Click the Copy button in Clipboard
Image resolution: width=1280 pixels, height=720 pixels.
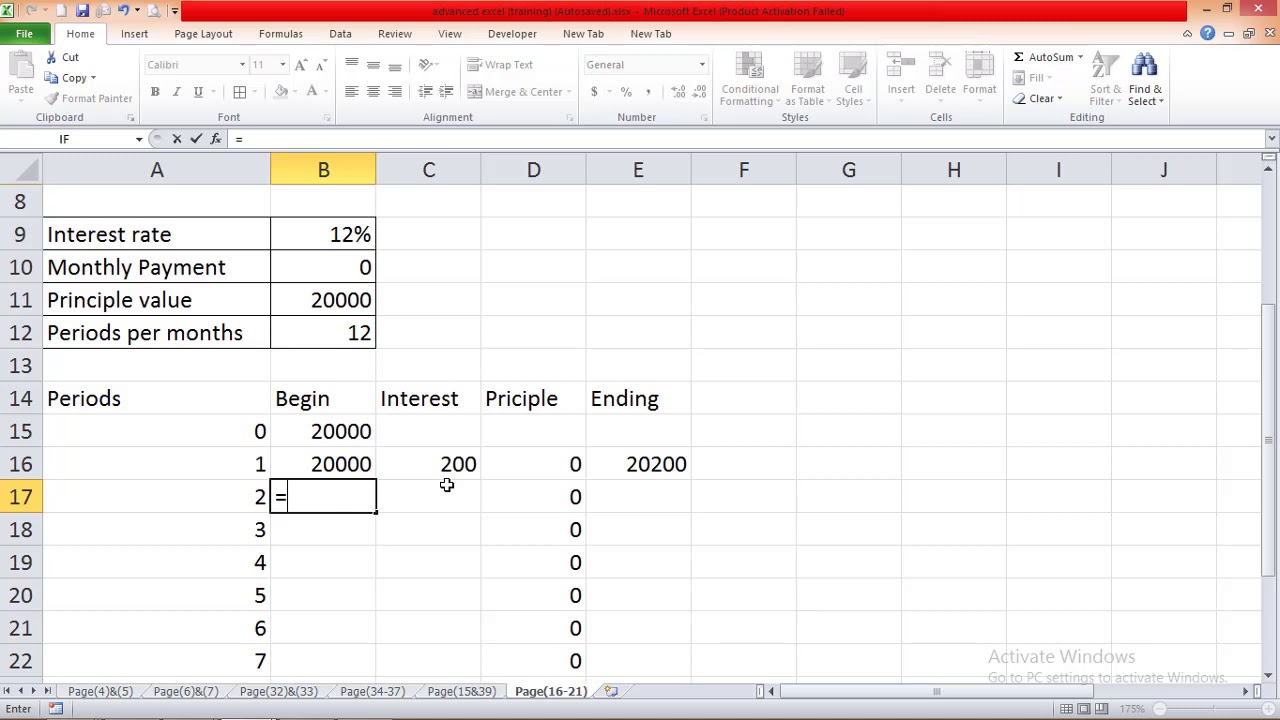[66, 78]
